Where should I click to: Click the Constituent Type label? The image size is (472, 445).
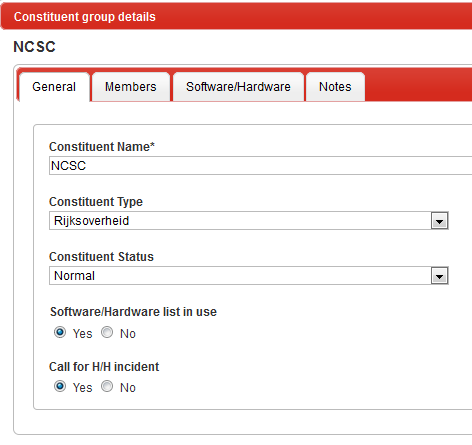tap(96, 202)
